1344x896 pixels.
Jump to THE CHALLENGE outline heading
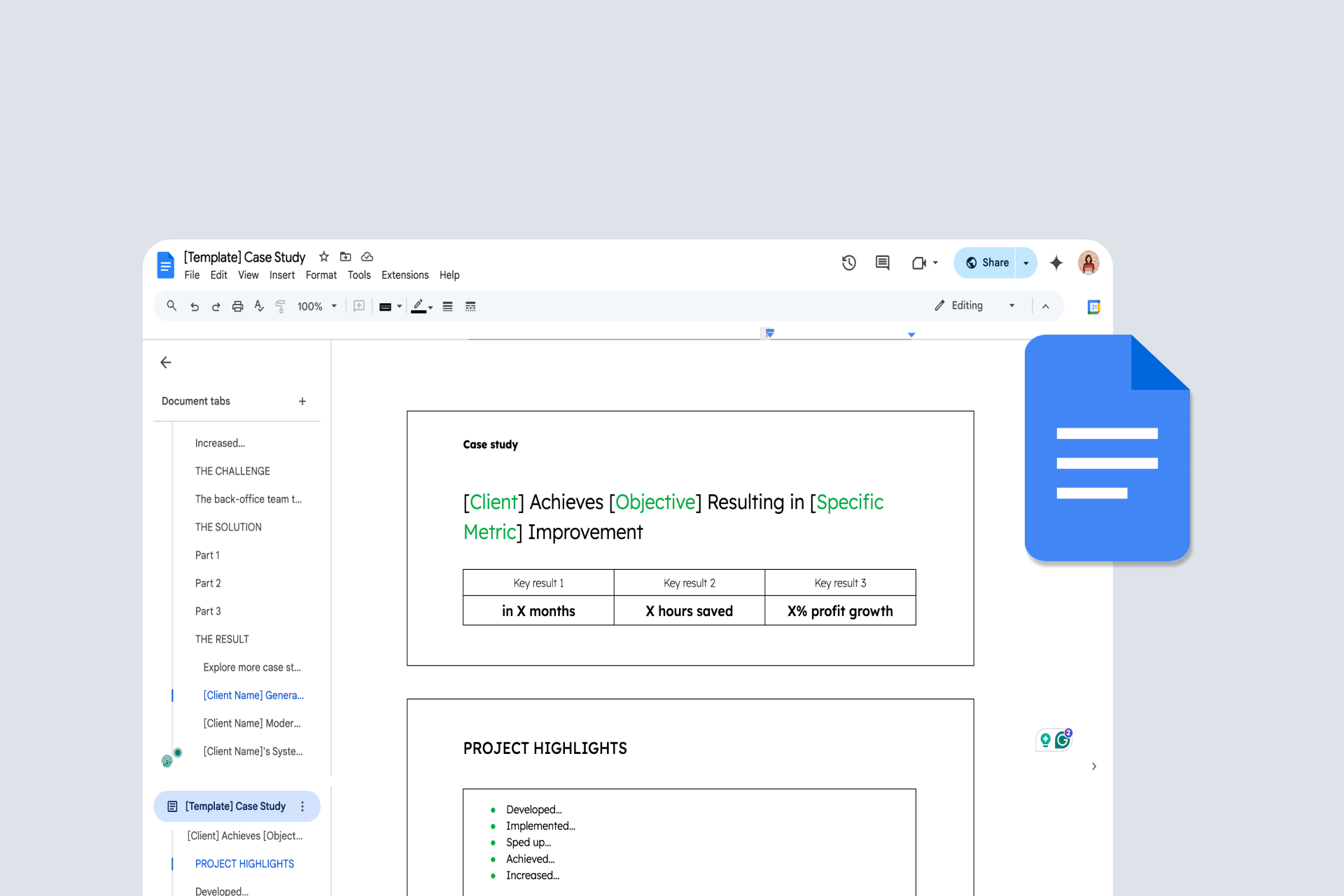coord(232,471)
